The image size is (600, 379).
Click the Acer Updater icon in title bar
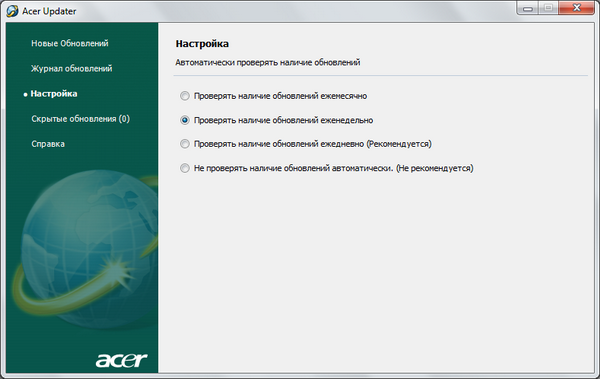[x=12, y=11]
